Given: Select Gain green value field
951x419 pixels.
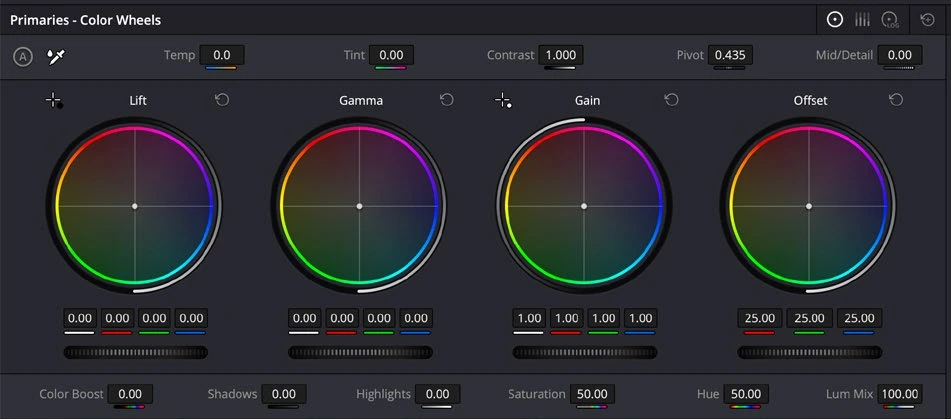Looking at the screenshot, I should pyautogui.click(x=603, y=318).
